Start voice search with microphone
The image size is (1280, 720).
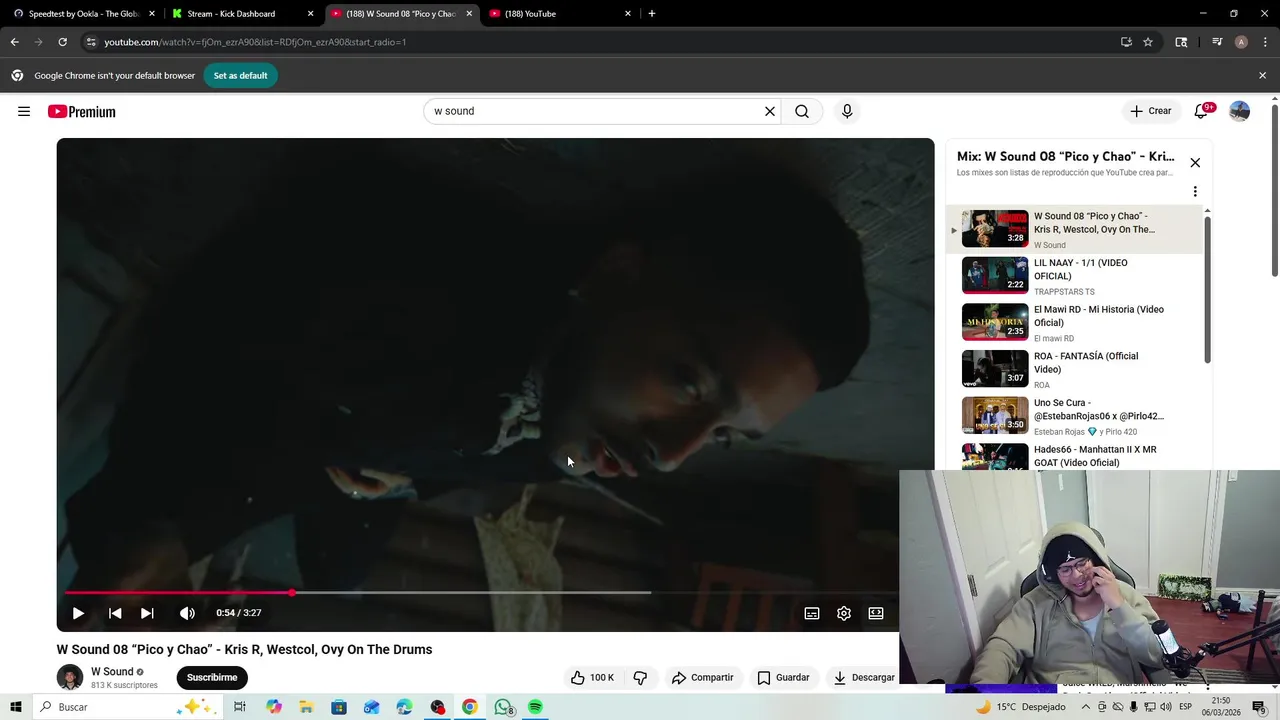[x=847, y=111]
